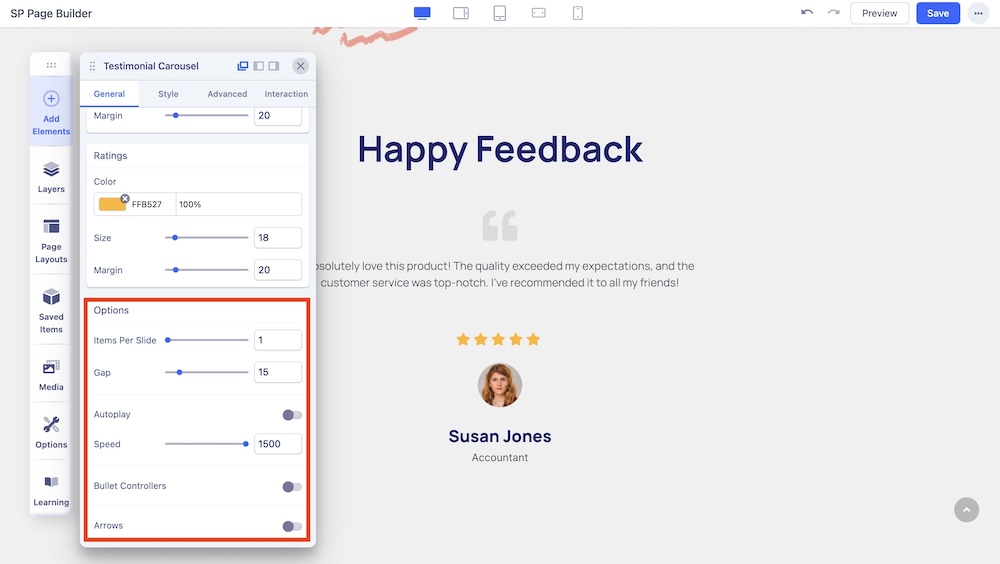Open Page Layouts in sidebar
The image size is (1000, 564).
coord(51,240)
